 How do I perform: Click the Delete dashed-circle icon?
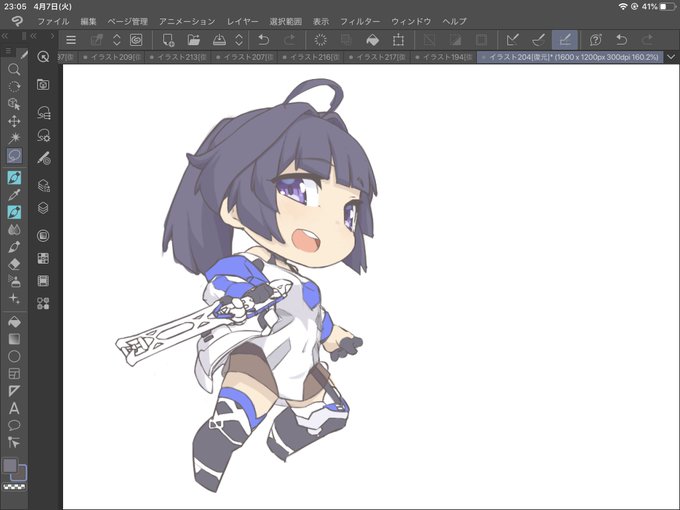pyautogui.click(x=320, y=40)
